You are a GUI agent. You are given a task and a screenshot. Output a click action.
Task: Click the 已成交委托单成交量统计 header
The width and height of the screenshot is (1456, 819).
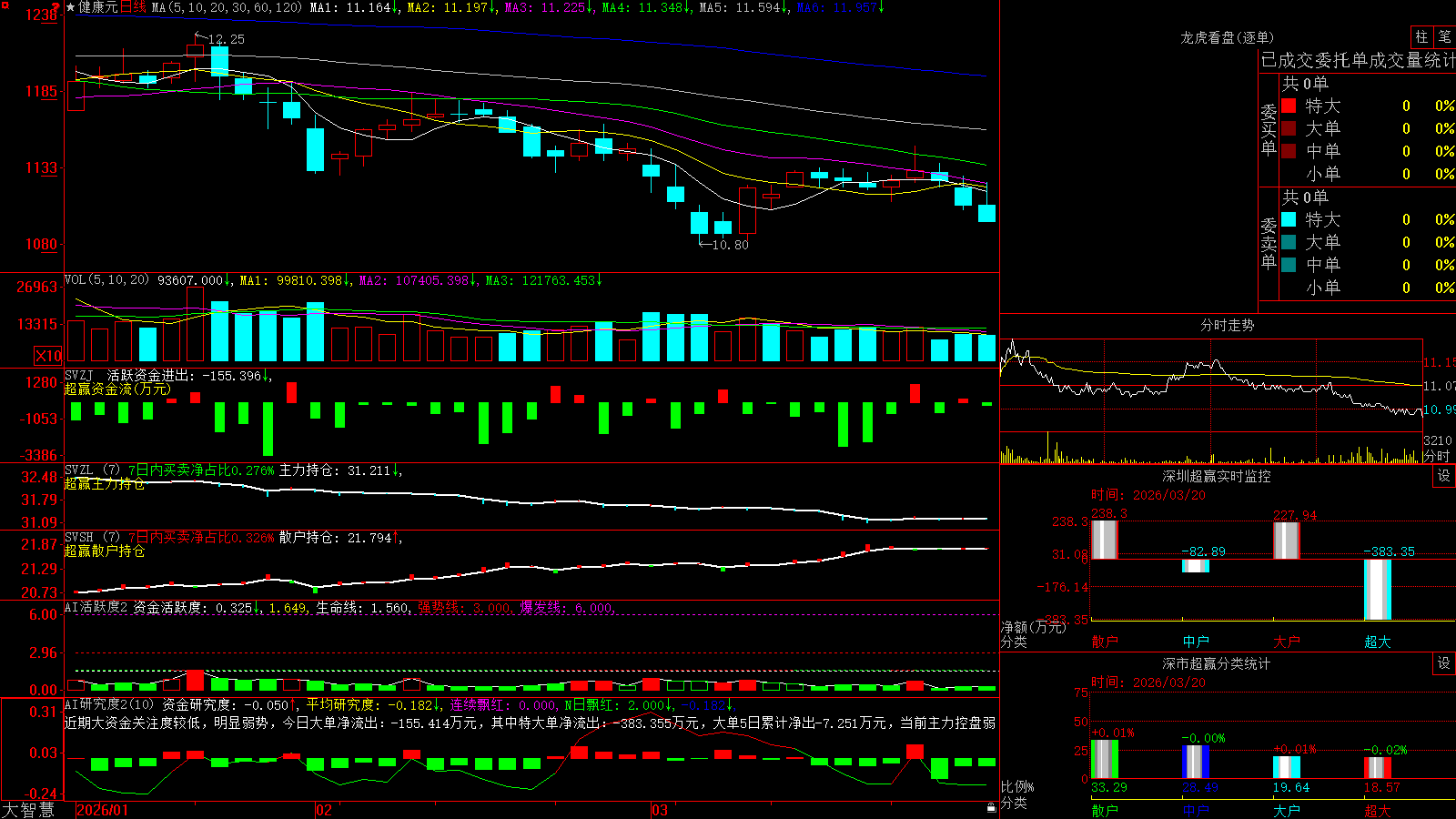pyautogui.click(x=1358, y=60)
